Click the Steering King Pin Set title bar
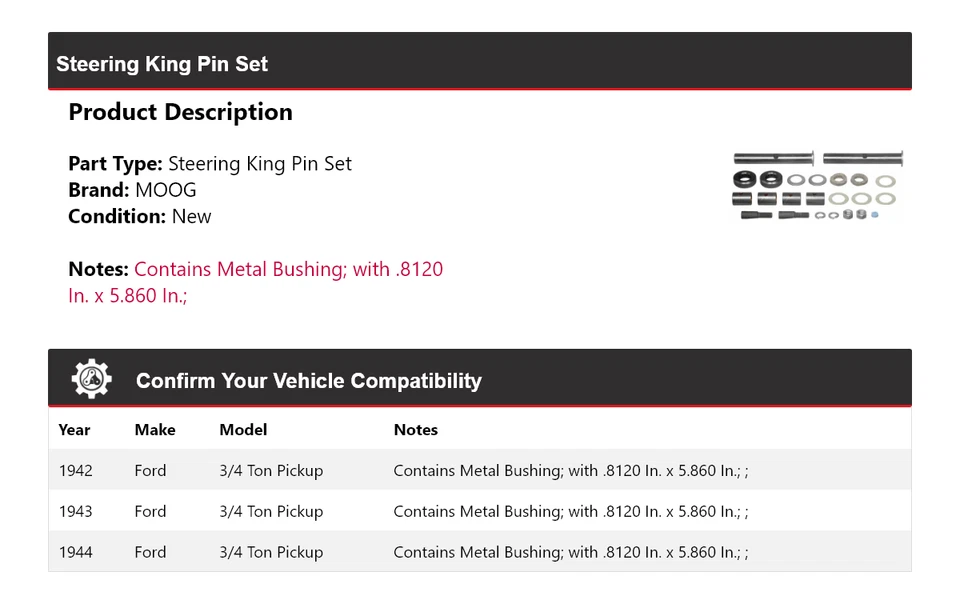 (x=162, y=64)
